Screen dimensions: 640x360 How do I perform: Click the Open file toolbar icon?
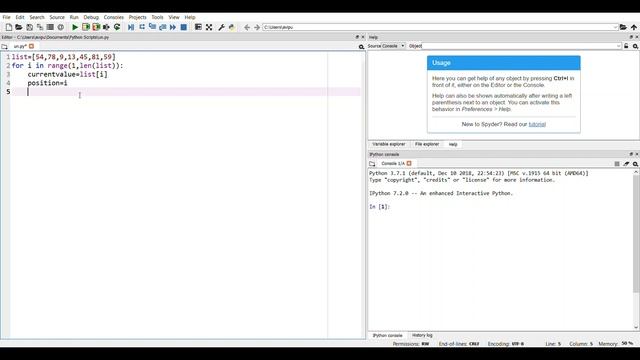[x=19, y=27]
